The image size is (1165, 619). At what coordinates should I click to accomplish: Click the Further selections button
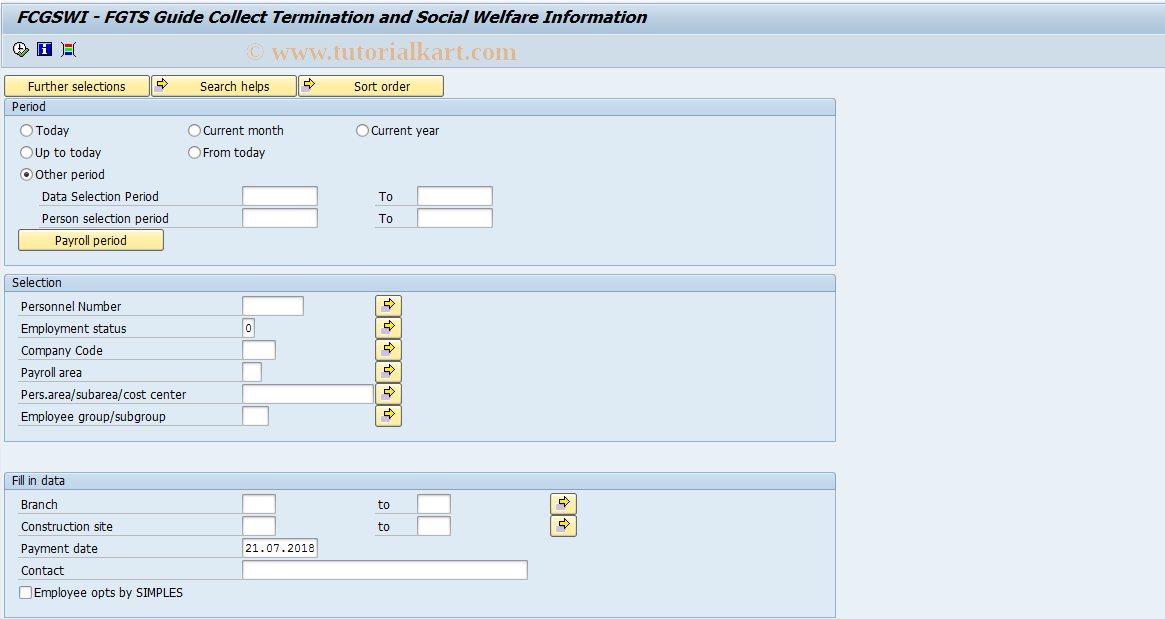point(77,86)
